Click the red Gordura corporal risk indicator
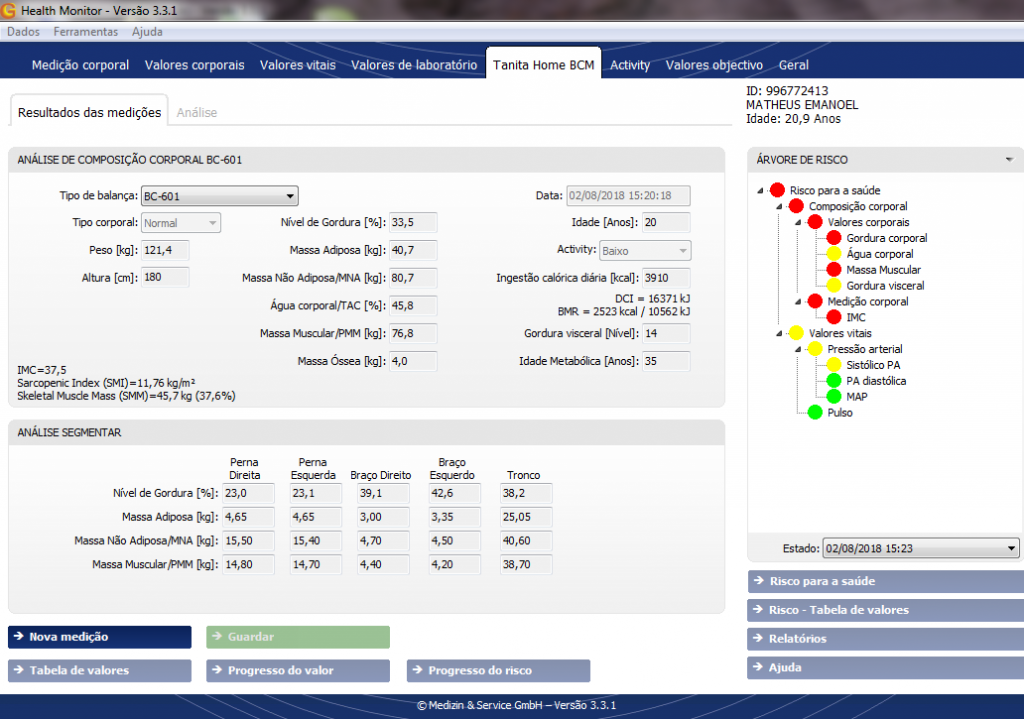This screenshot has height=719, width=1024. [832, 238]
